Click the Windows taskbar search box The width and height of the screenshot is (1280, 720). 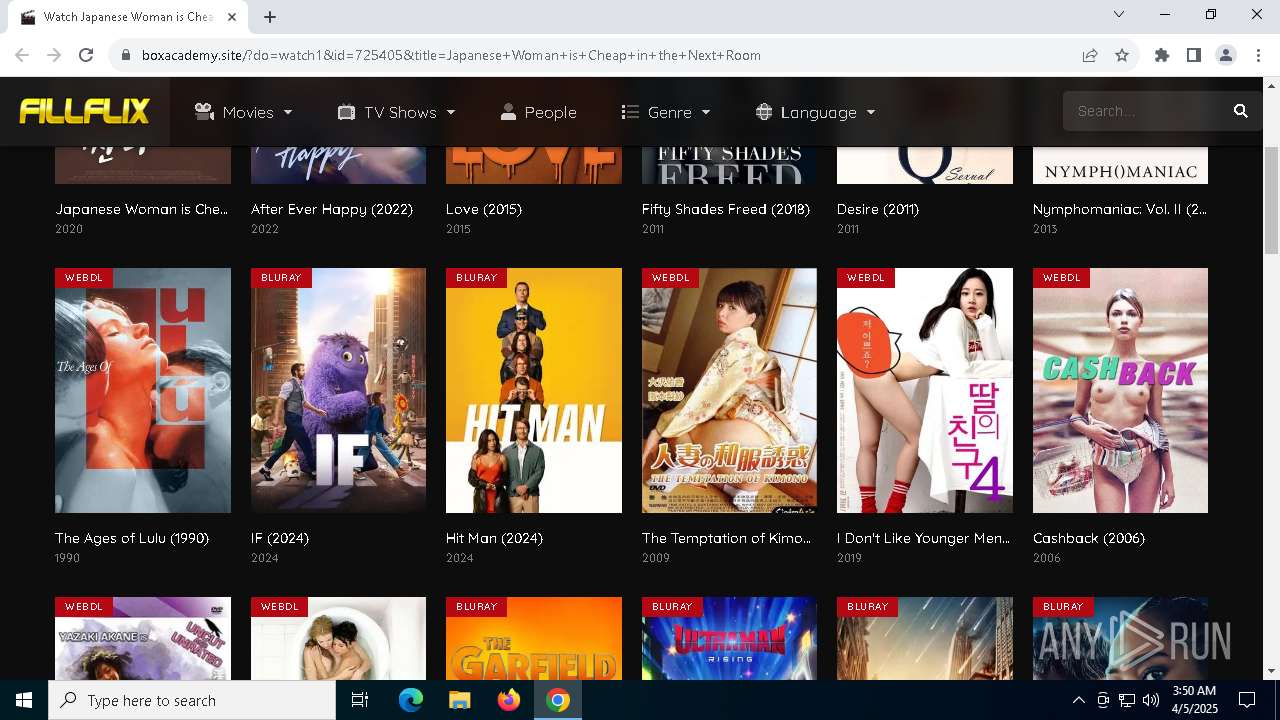(192, 700)
